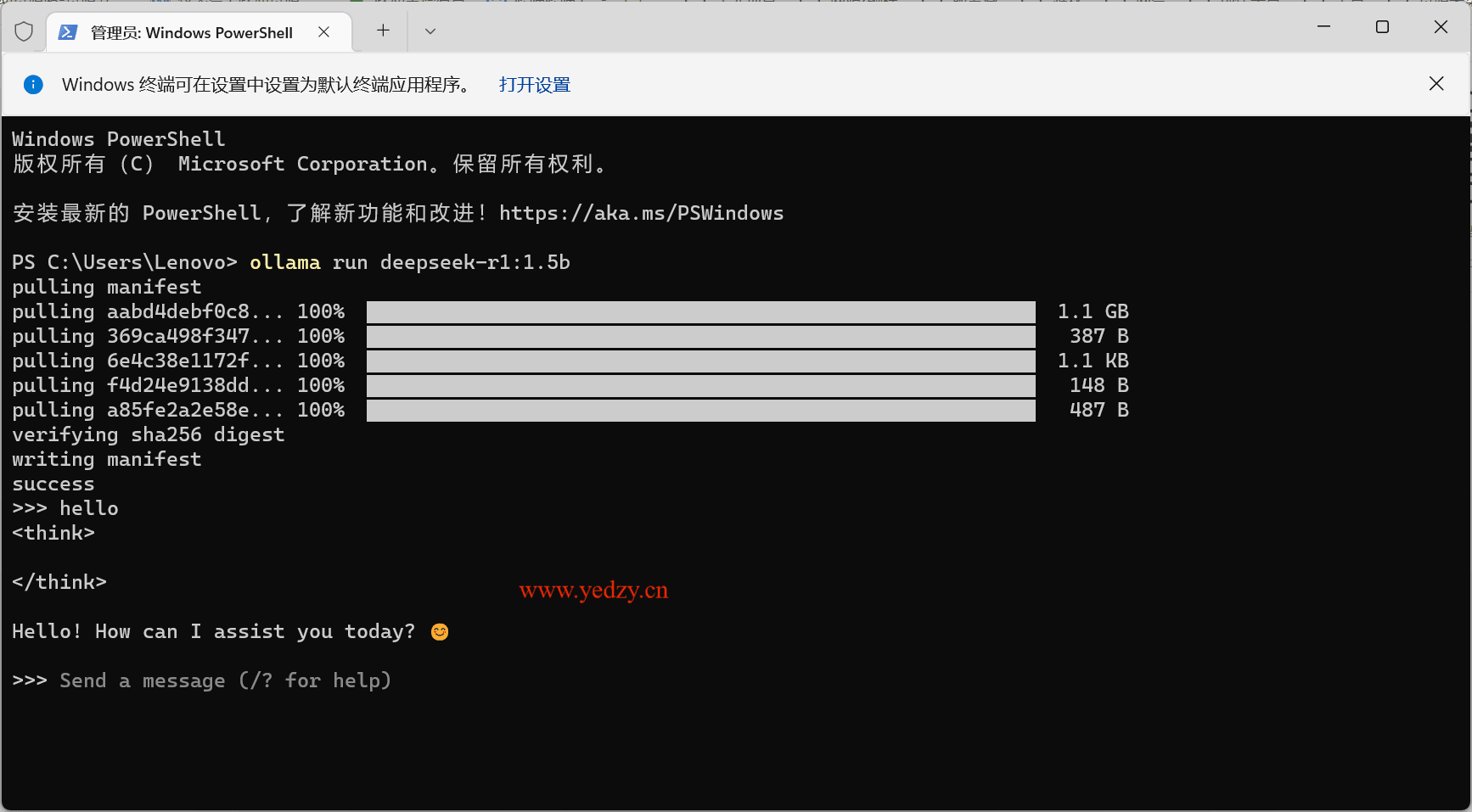Expand the new tab profile dropdown
1472x812 pixels.
click(x=430, y=31)
